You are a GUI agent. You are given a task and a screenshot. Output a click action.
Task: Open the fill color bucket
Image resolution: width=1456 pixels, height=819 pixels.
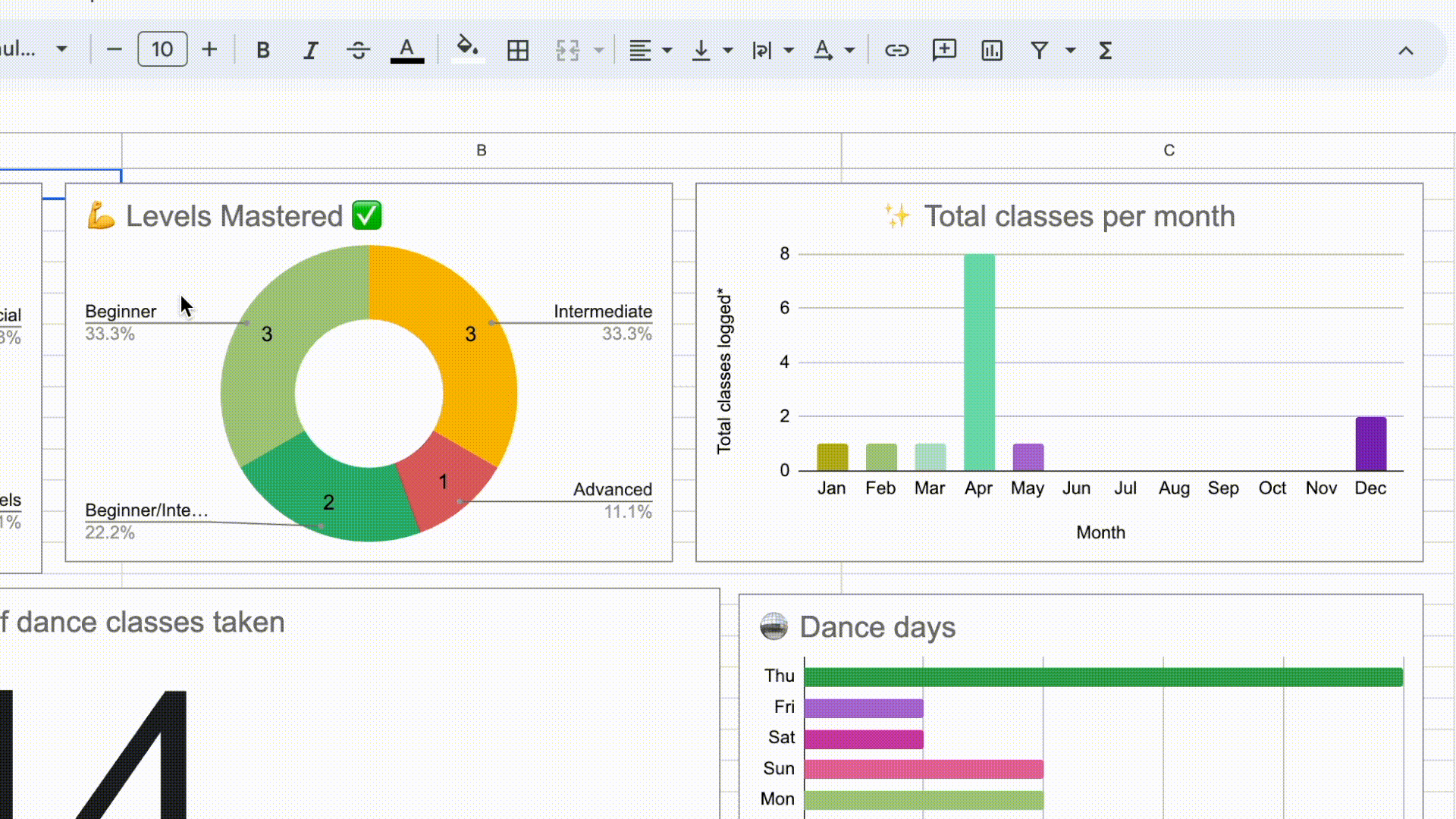467,50
